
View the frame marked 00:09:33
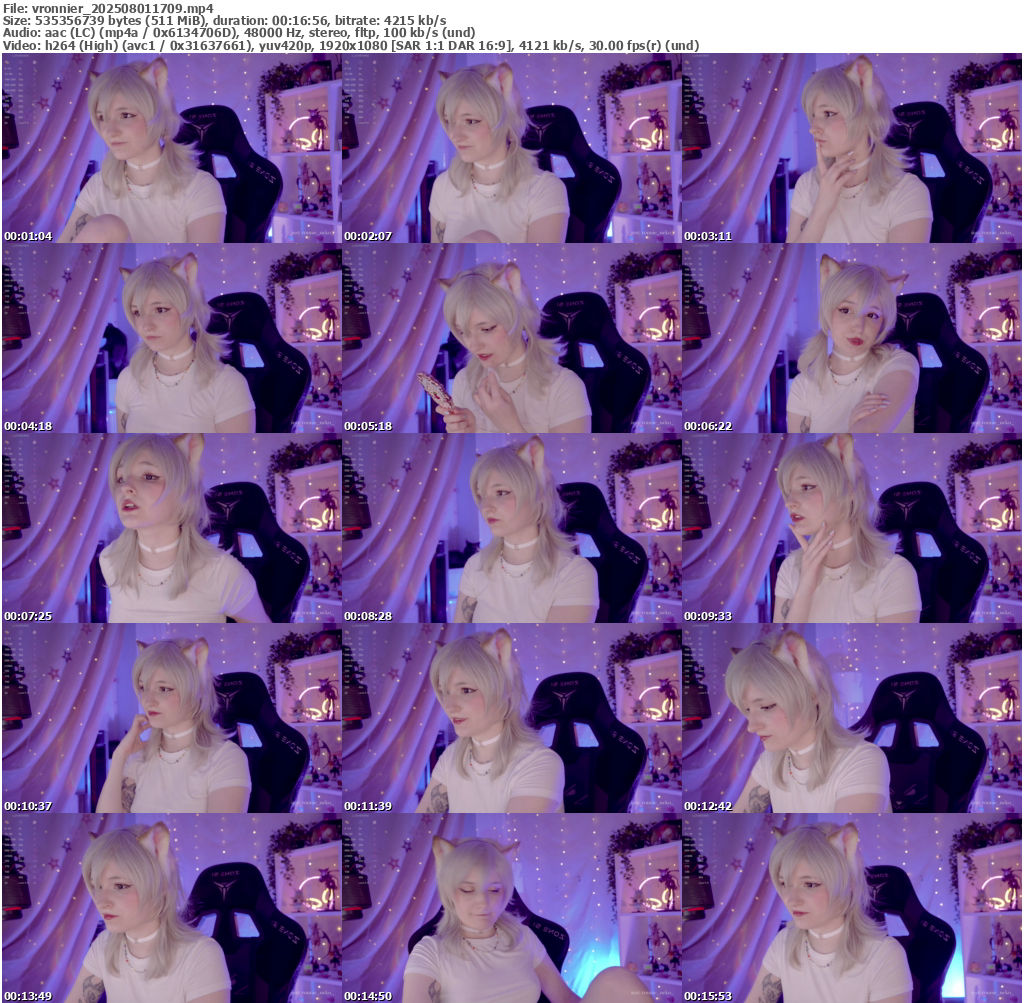[852, 528]
